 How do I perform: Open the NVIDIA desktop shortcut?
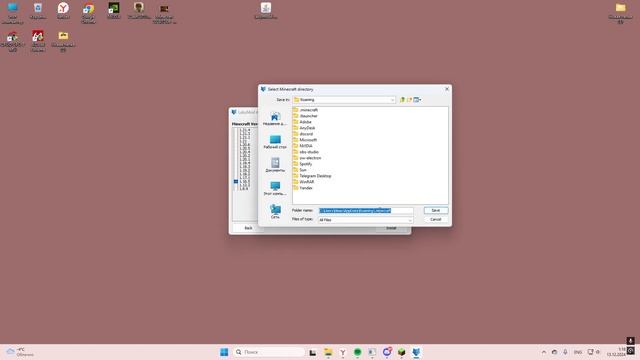click(x=113, y=11)
